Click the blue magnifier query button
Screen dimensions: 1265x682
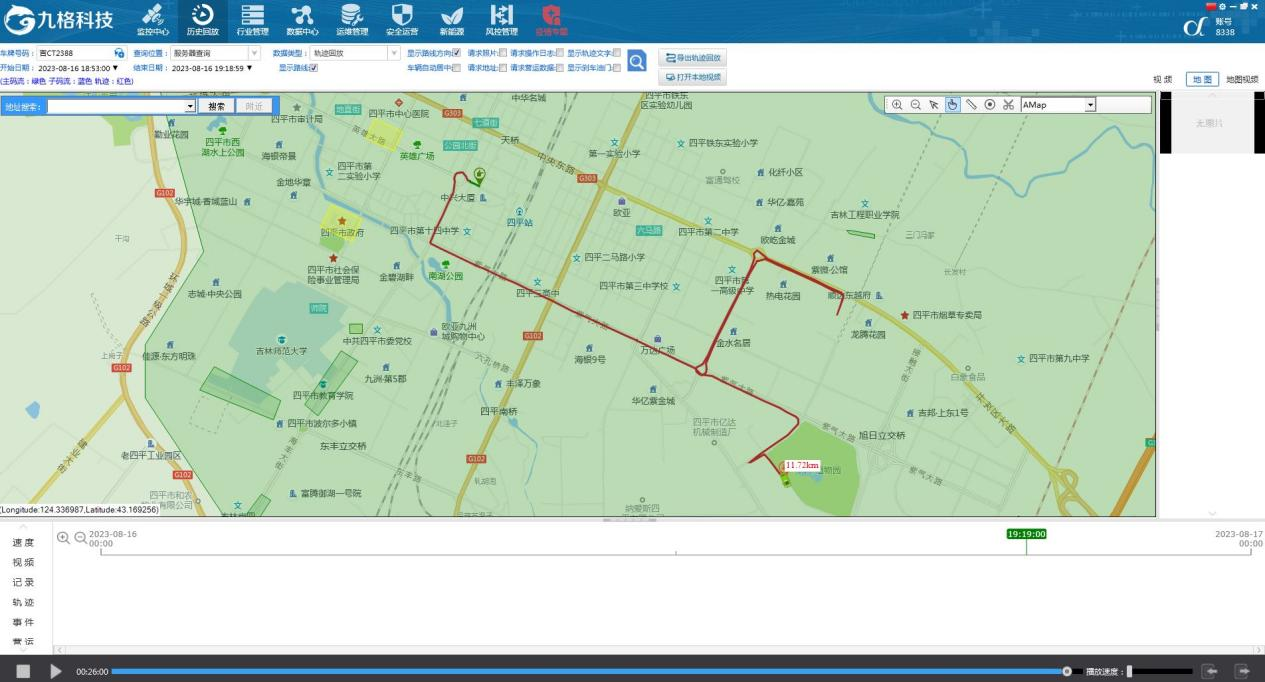[637, 62]
